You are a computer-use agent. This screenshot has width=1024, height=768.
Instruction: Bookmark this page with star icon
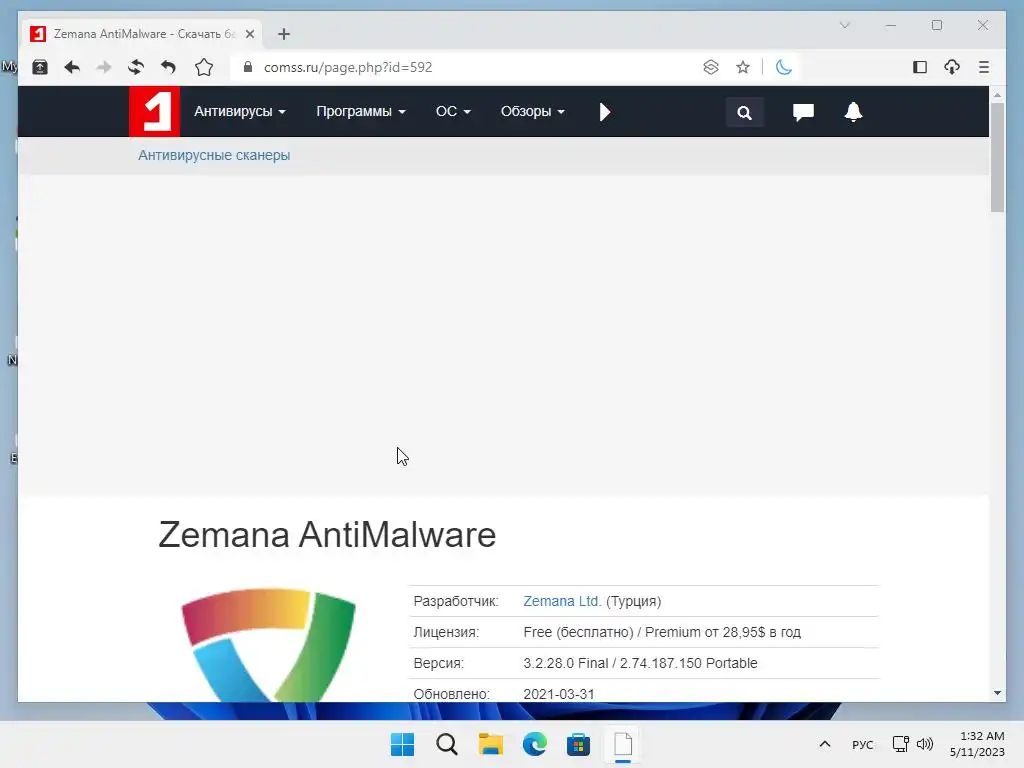tap(743, 67)
